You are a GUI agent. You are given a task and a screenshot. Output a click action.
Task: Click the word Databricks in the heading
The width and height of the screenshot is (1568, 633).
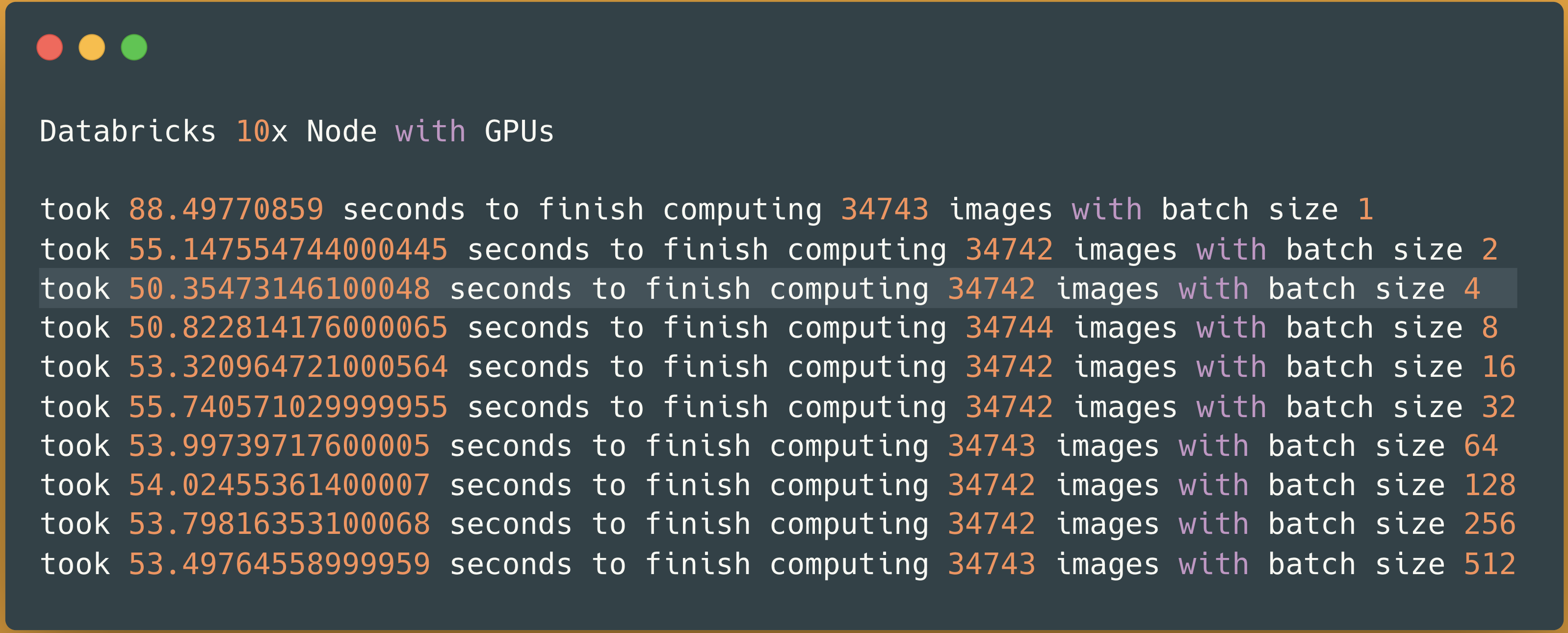click(x=128, y=132)
